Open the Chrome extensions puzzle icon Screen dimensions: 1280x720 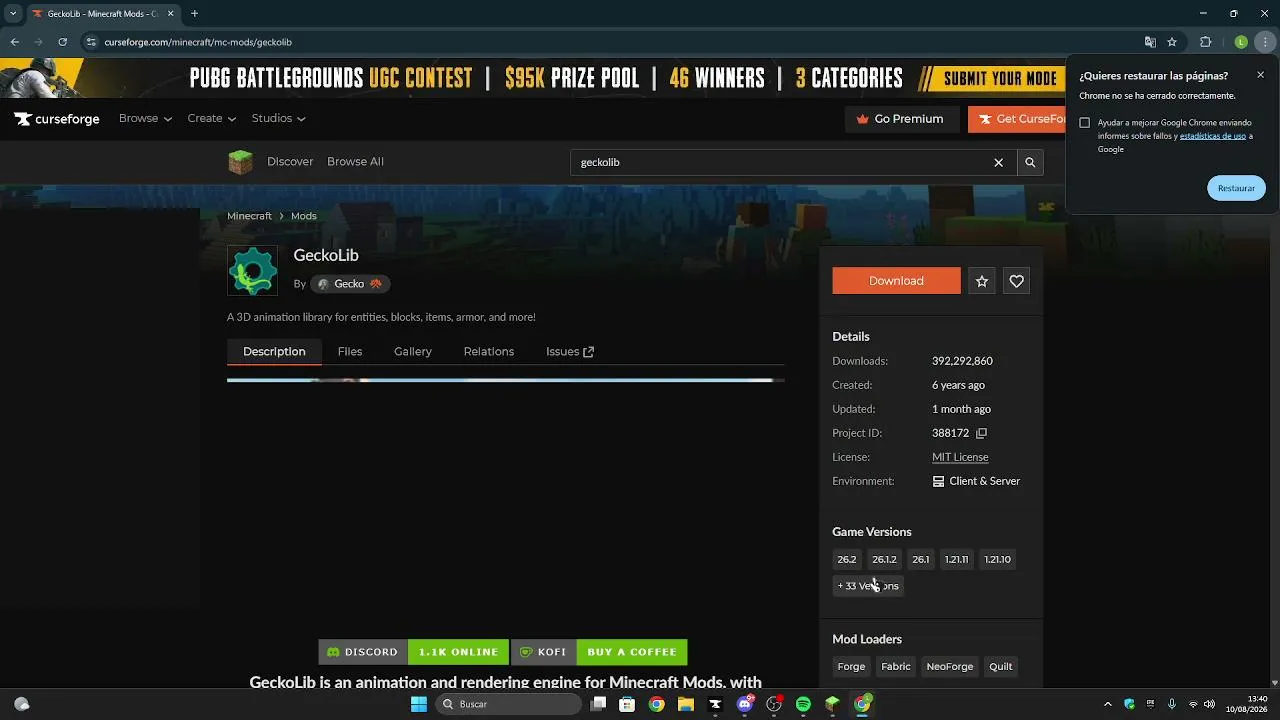[x=1205, y=42]
